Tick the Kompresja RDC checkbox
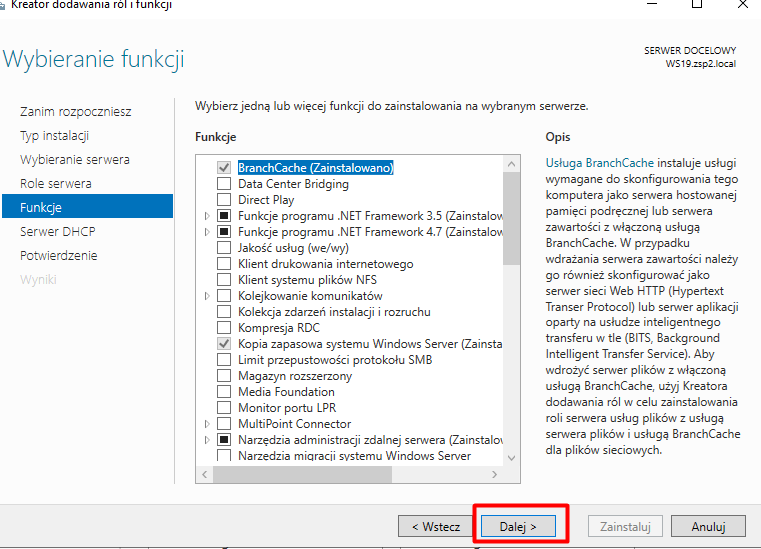Image resolution: width=761 pixels, height=549 pixels. pyautogui.click(x=224, y=328)
